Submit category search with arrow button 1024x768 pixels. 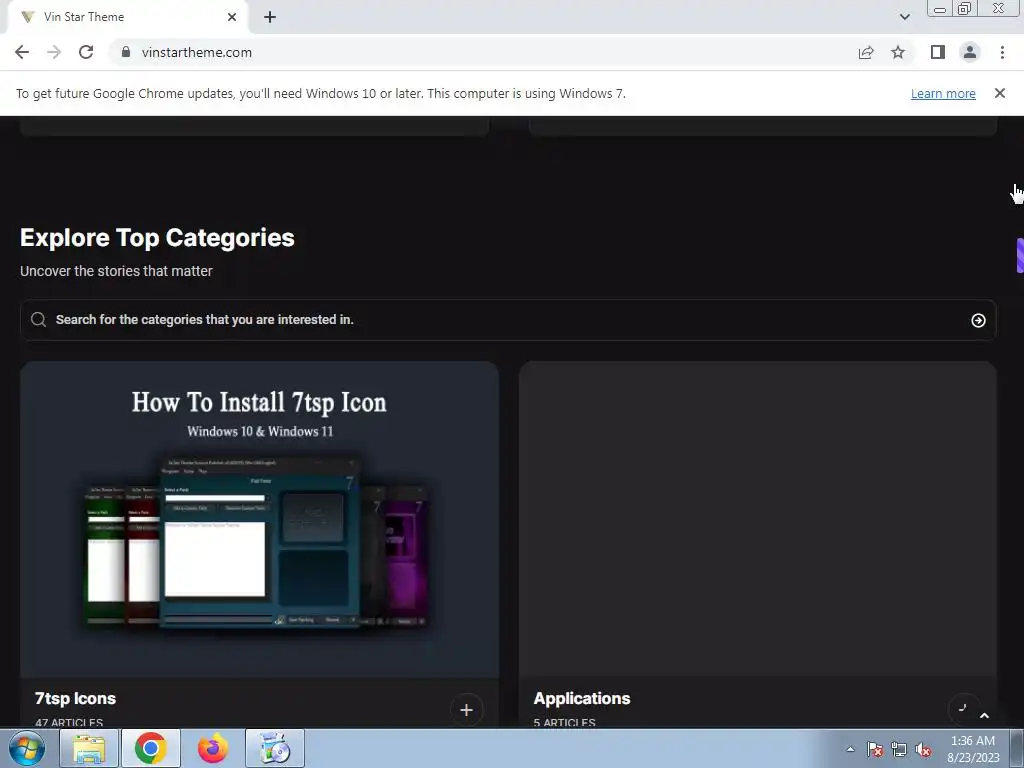tap(978, 320)
